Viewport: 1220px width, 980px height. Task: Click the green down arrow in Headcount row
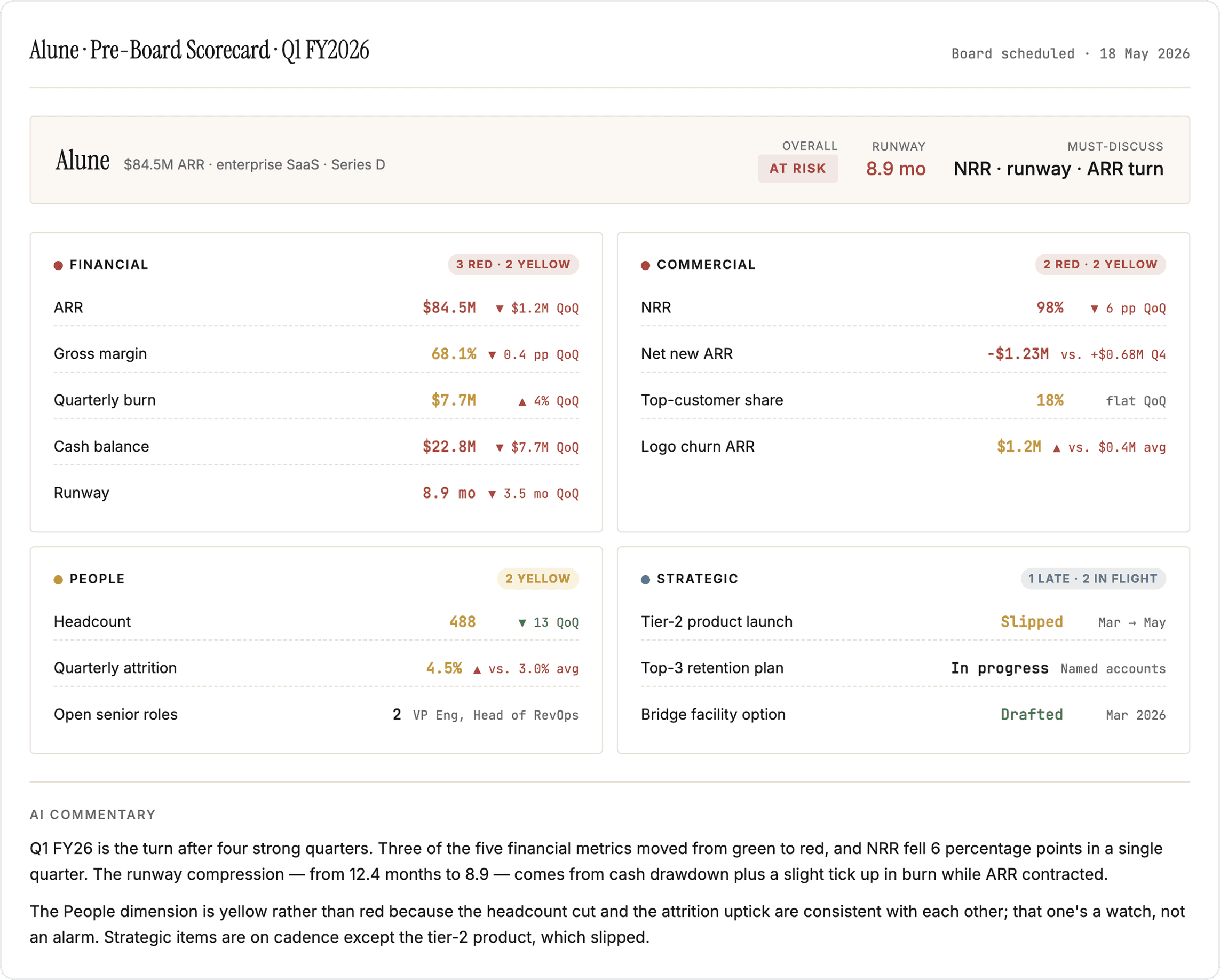tap(522, 623)
